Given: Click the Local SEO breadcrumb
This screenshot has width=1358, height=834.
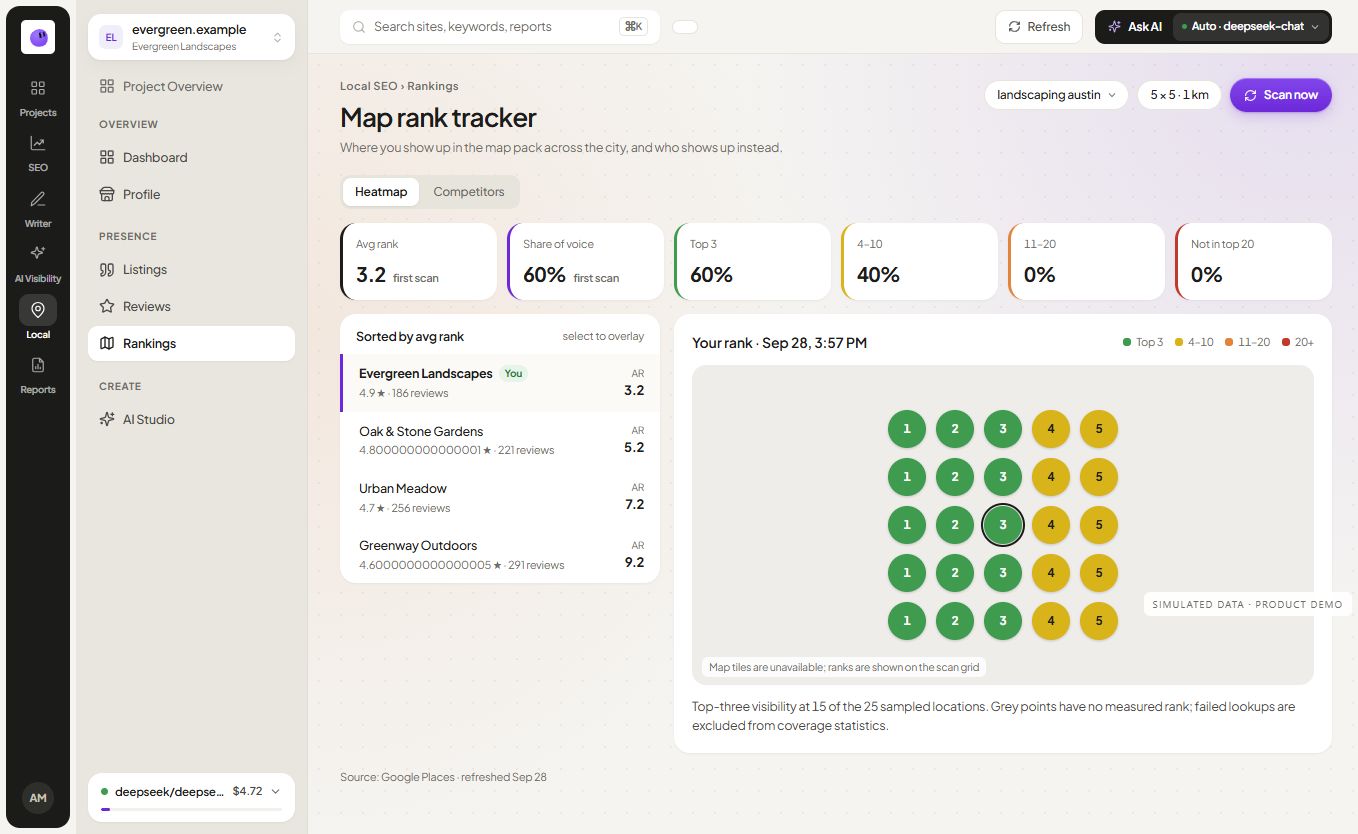Looking at the screenshot, I should point(369,87).
